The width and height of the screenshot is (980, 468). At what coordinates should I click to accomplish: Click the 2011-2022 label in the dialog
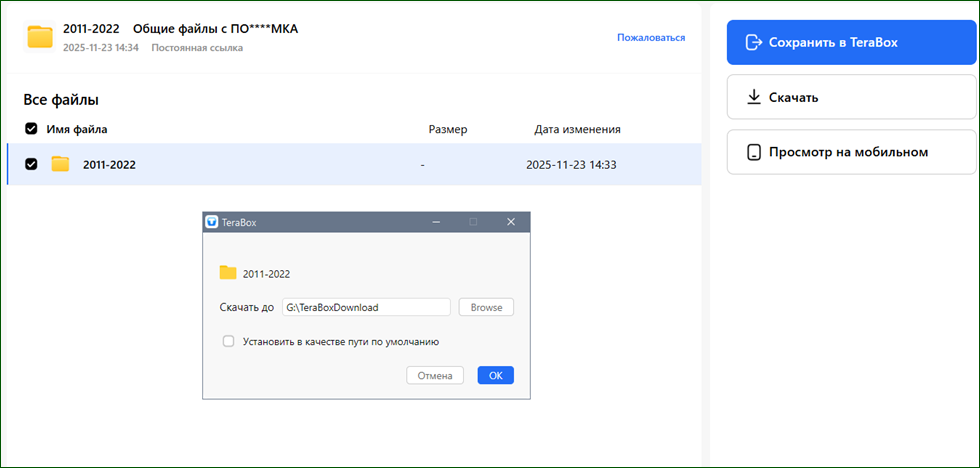266,274
